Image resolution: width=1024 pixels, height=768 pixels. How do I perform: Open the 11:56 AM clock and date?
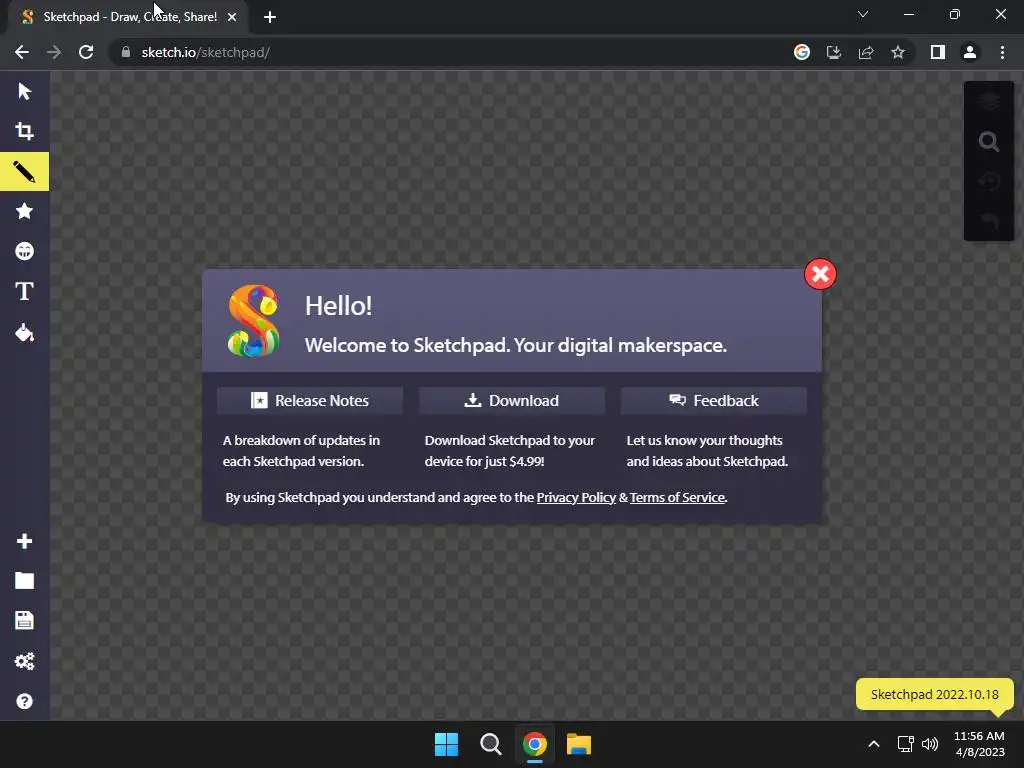click(980, 744)
